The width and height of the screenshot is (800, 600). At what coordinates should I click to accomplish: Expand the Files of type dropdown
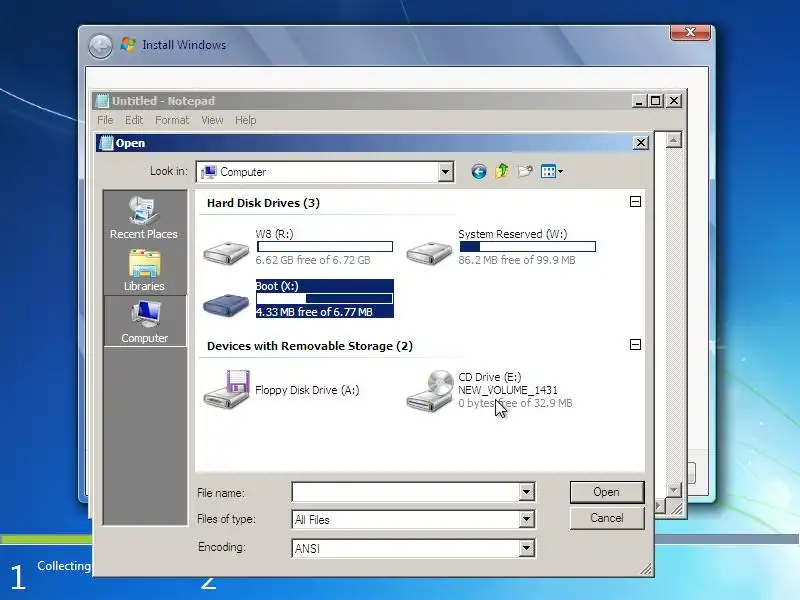coord(526,519)
